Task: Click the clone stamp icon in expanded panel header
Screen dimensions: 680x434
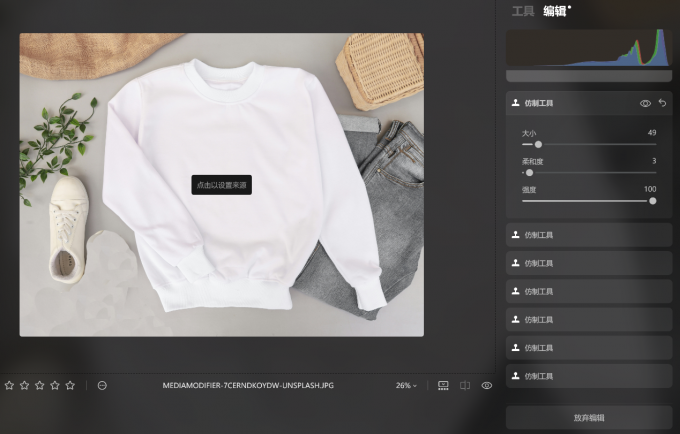Action: tap(516, 103)
